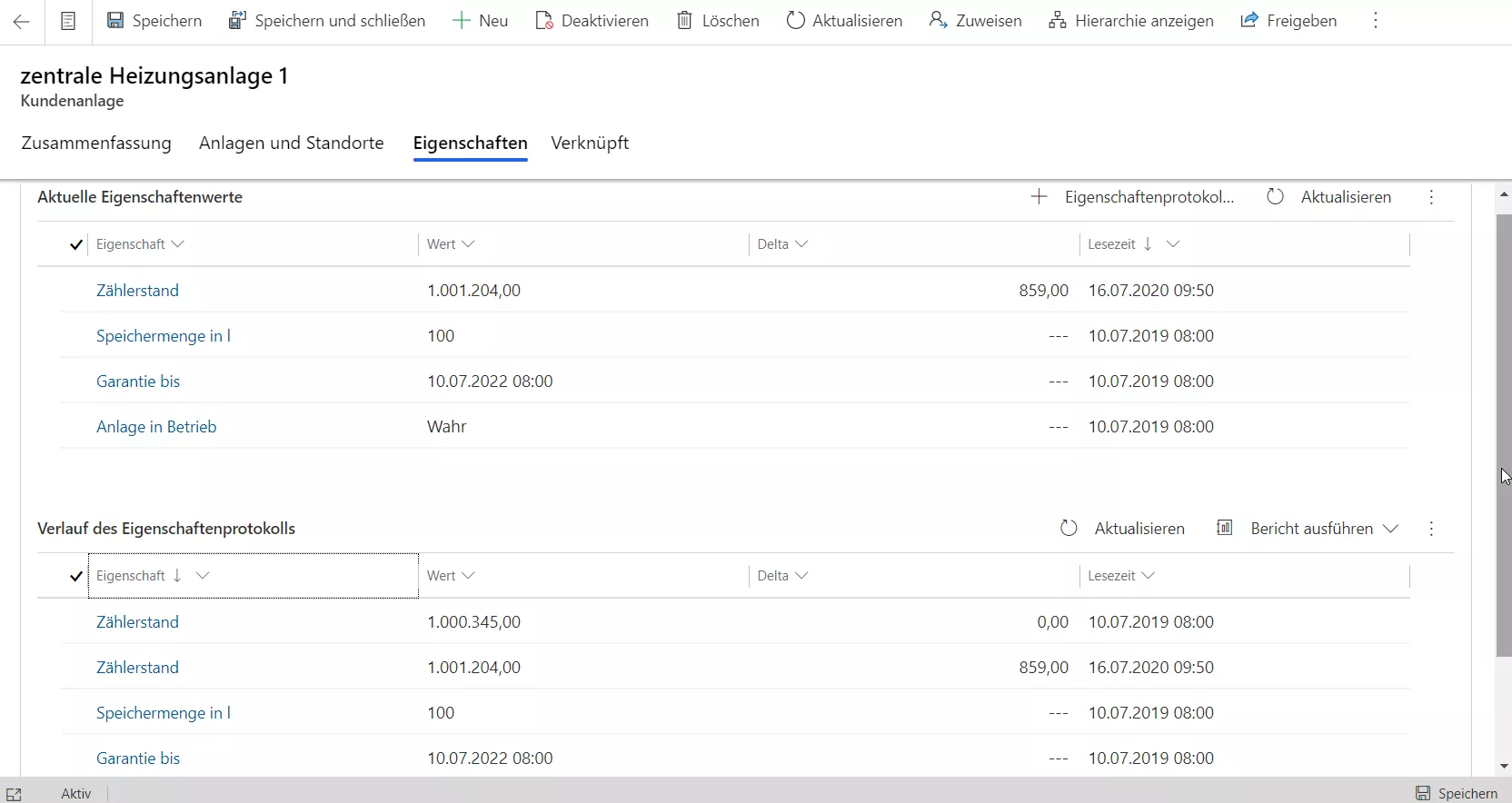Screen dimensions: 1512x803
Task: Toggle select-all checkmark in Verlauf des Eigenschaftenprotokolls
Action: click(76, 576)
